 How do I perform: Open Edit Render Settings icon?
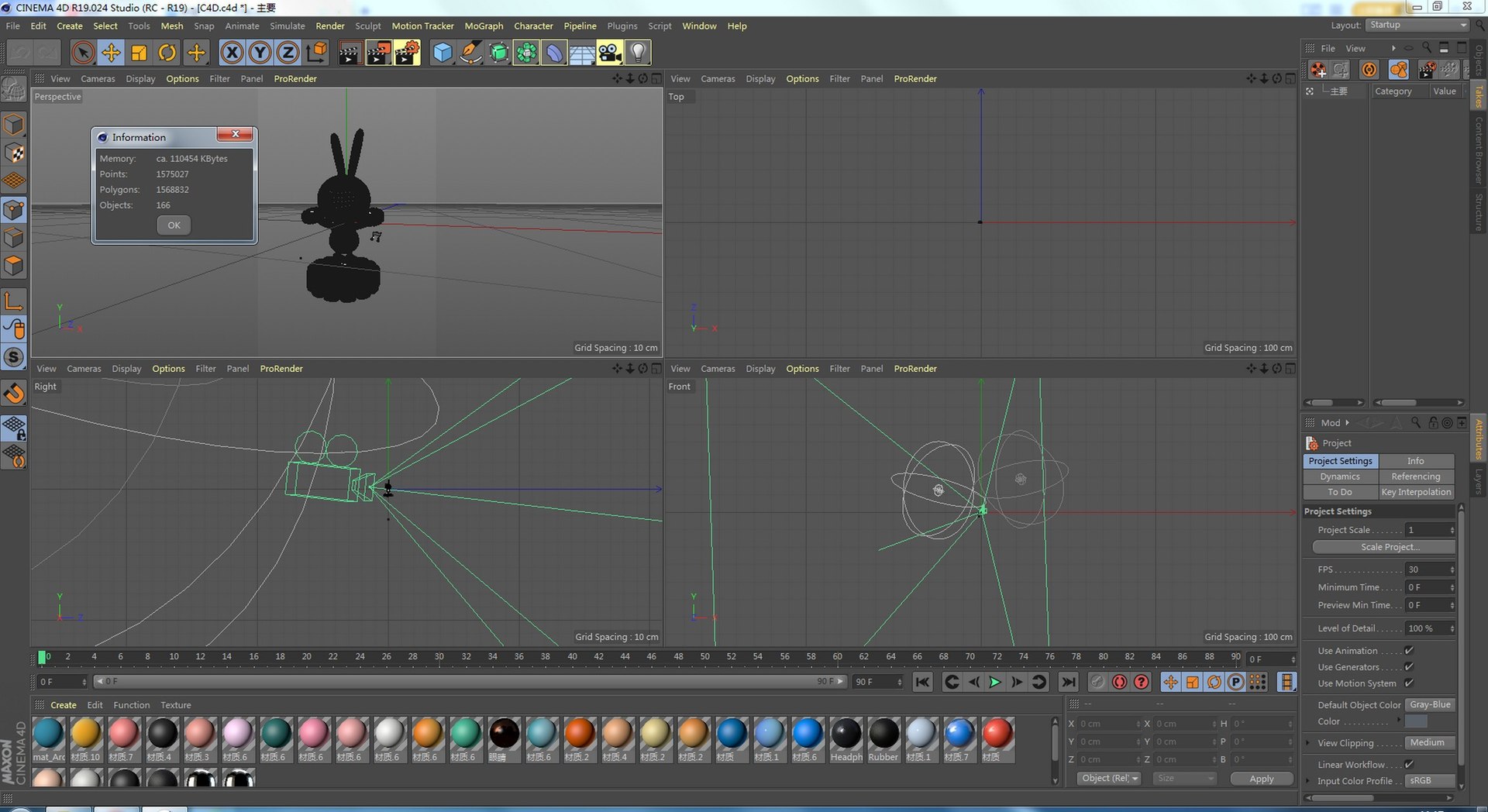(407, 53)
